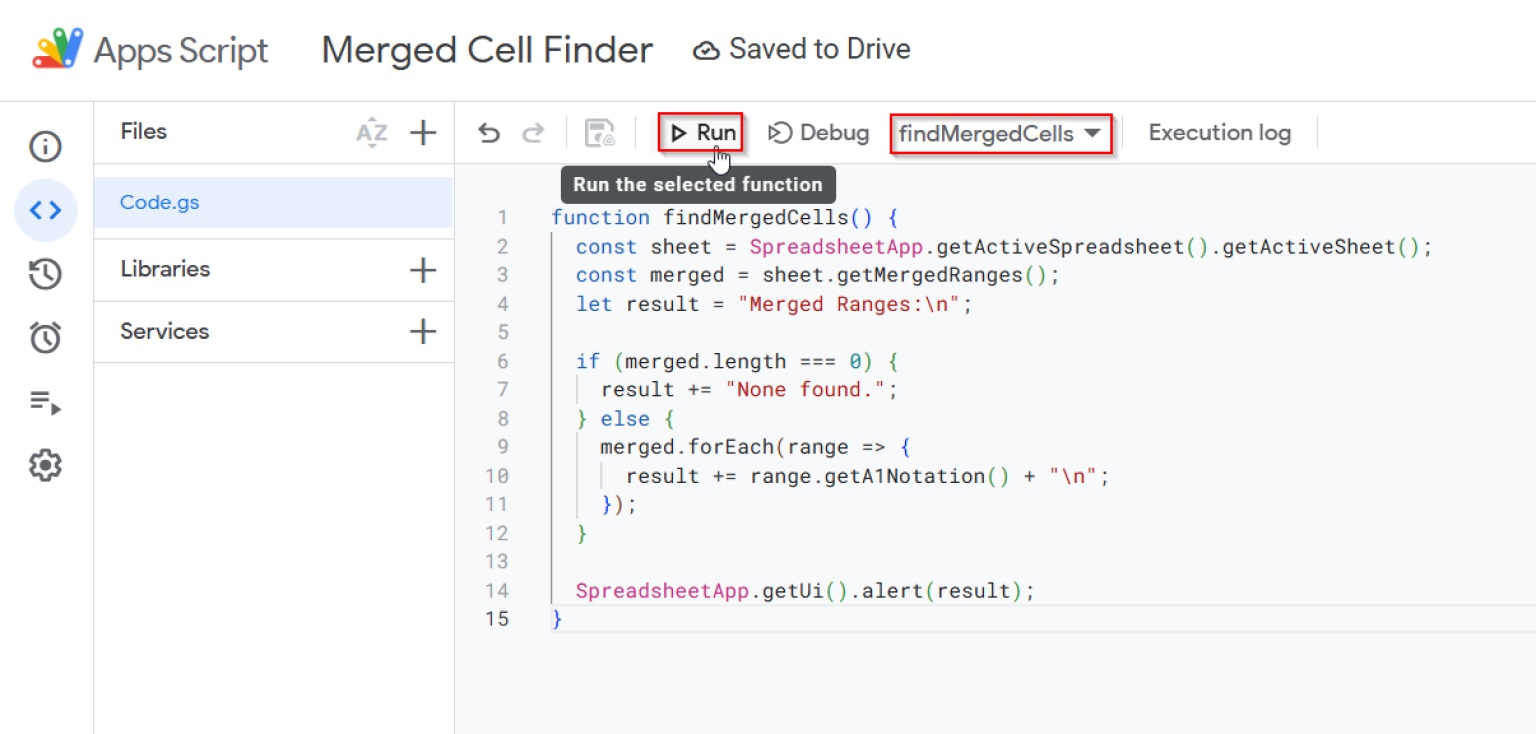Add a new Library
The width and height of the screenshot is (1536, 734).
[423, 269]
